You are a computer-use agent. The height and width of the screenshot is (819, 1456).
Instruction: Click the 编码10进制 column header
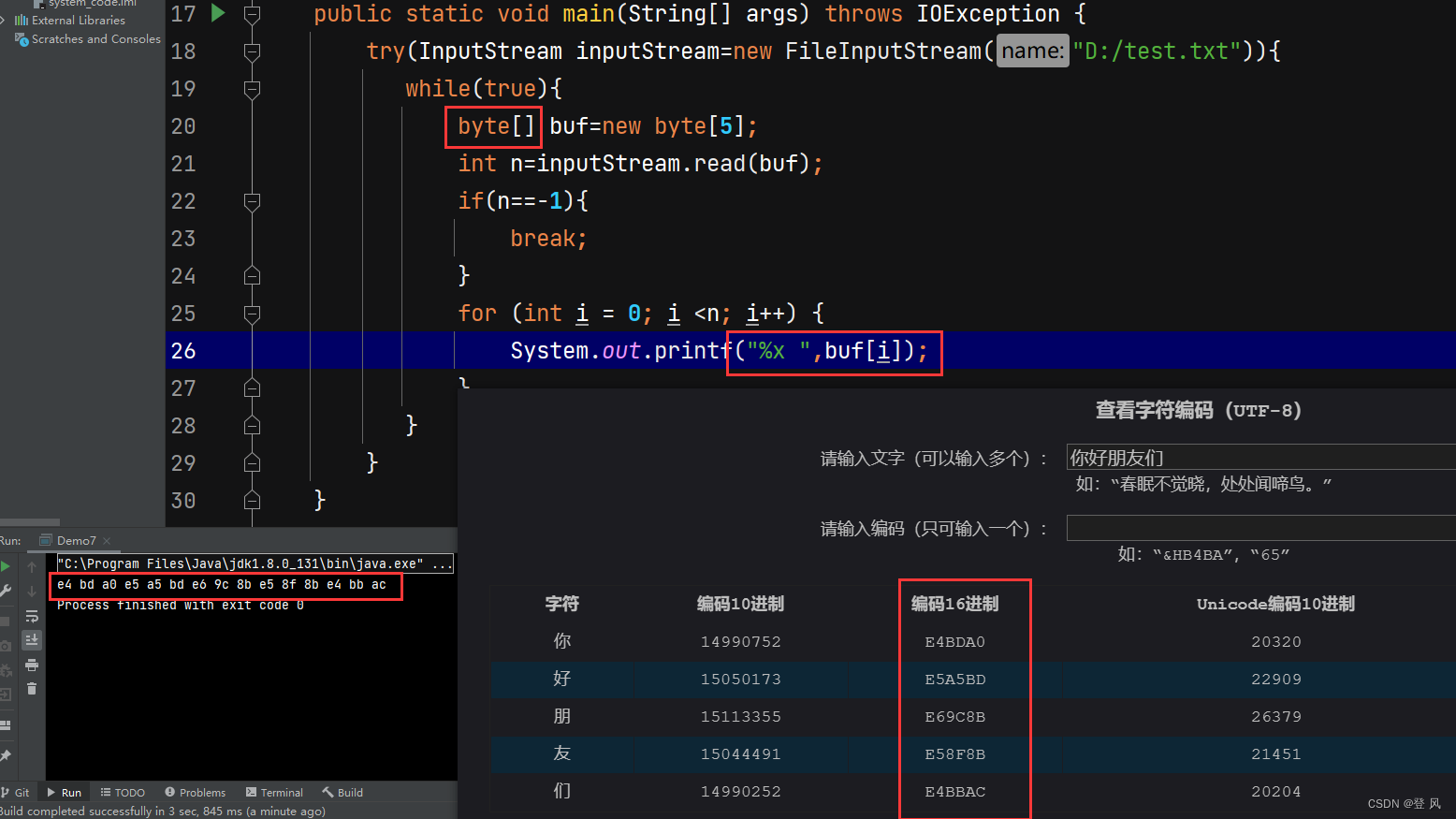pos(740,604)
